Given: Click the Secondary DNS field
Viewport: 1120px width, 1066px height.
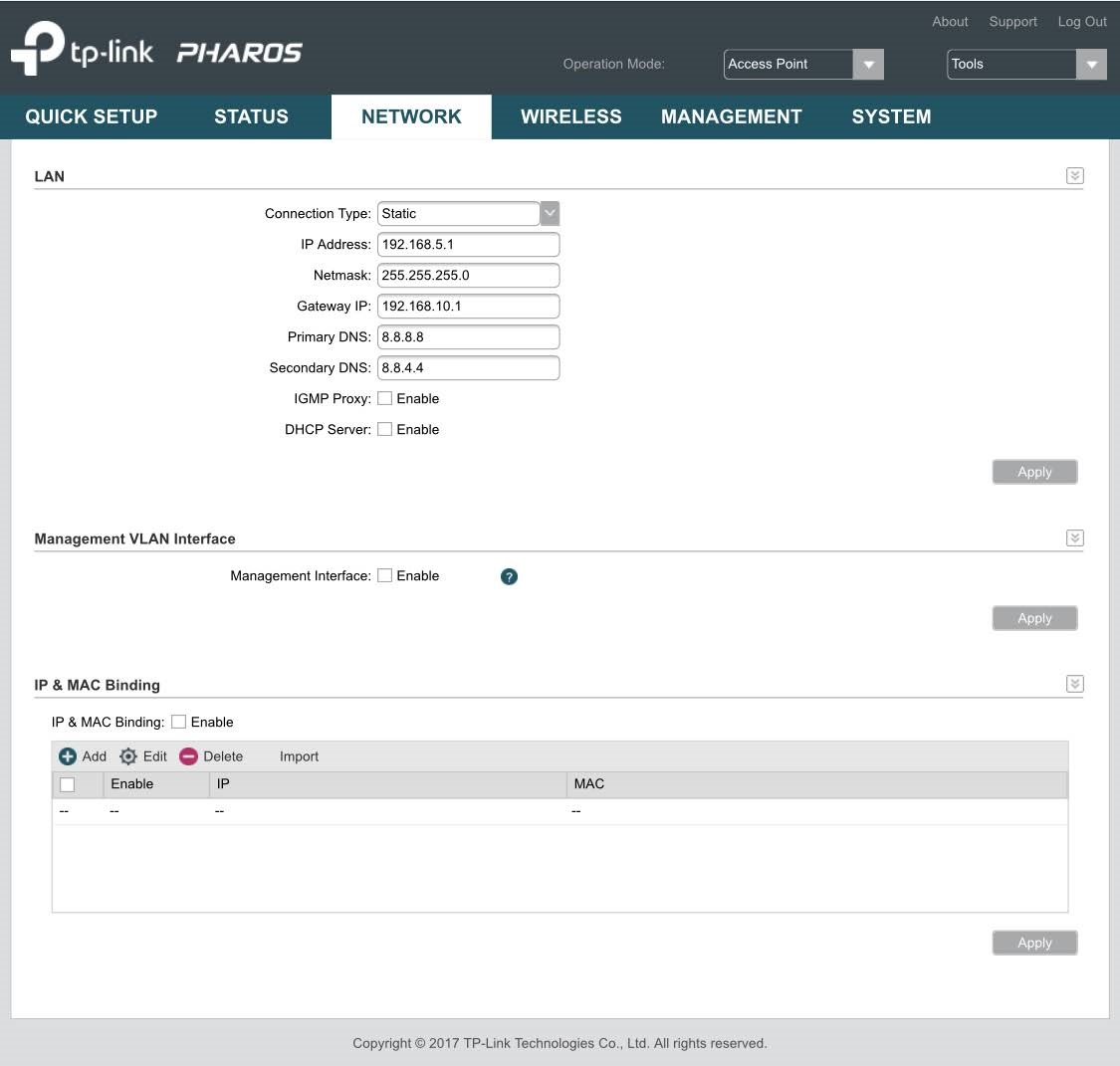Looking at the screenshot, I should [x=469, y=367].
